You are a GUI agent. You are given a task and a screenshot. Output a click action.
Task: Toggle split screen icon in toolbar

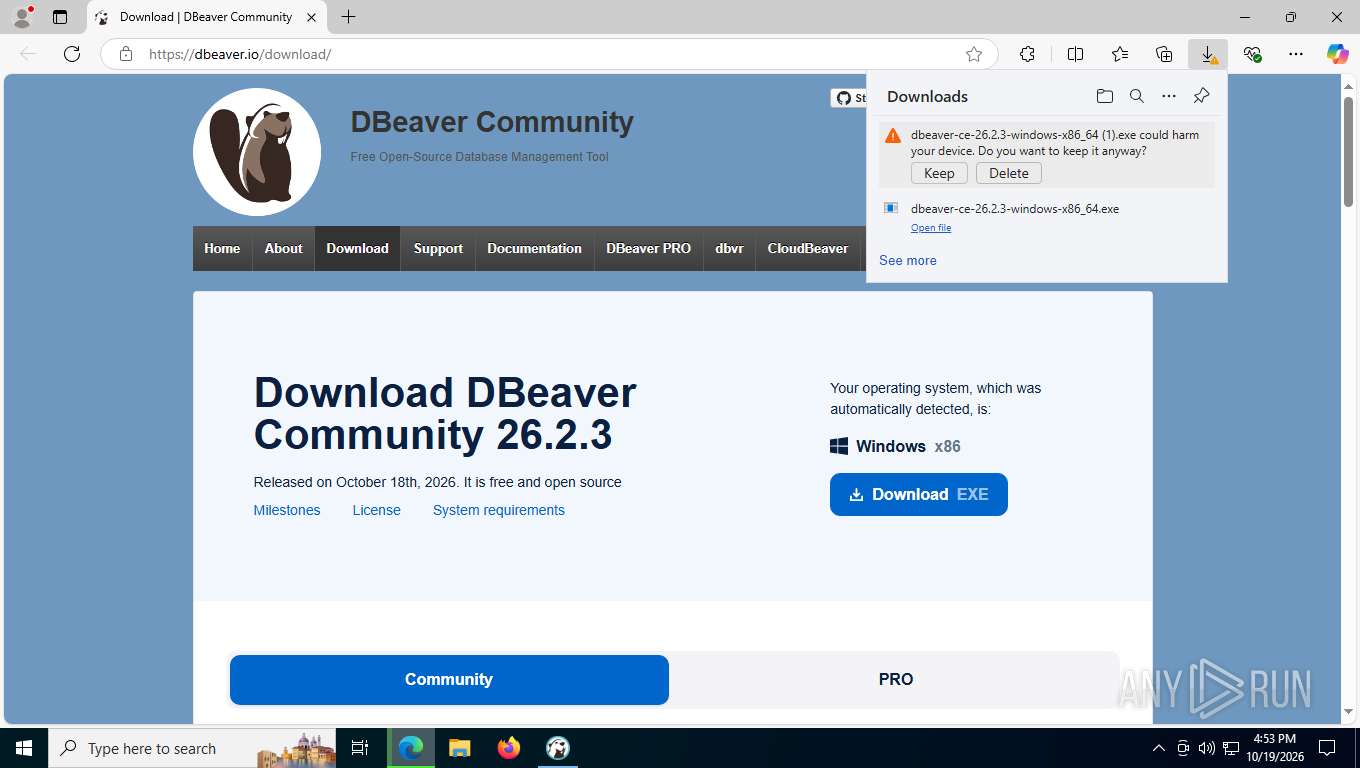(x=1075, y=54)
